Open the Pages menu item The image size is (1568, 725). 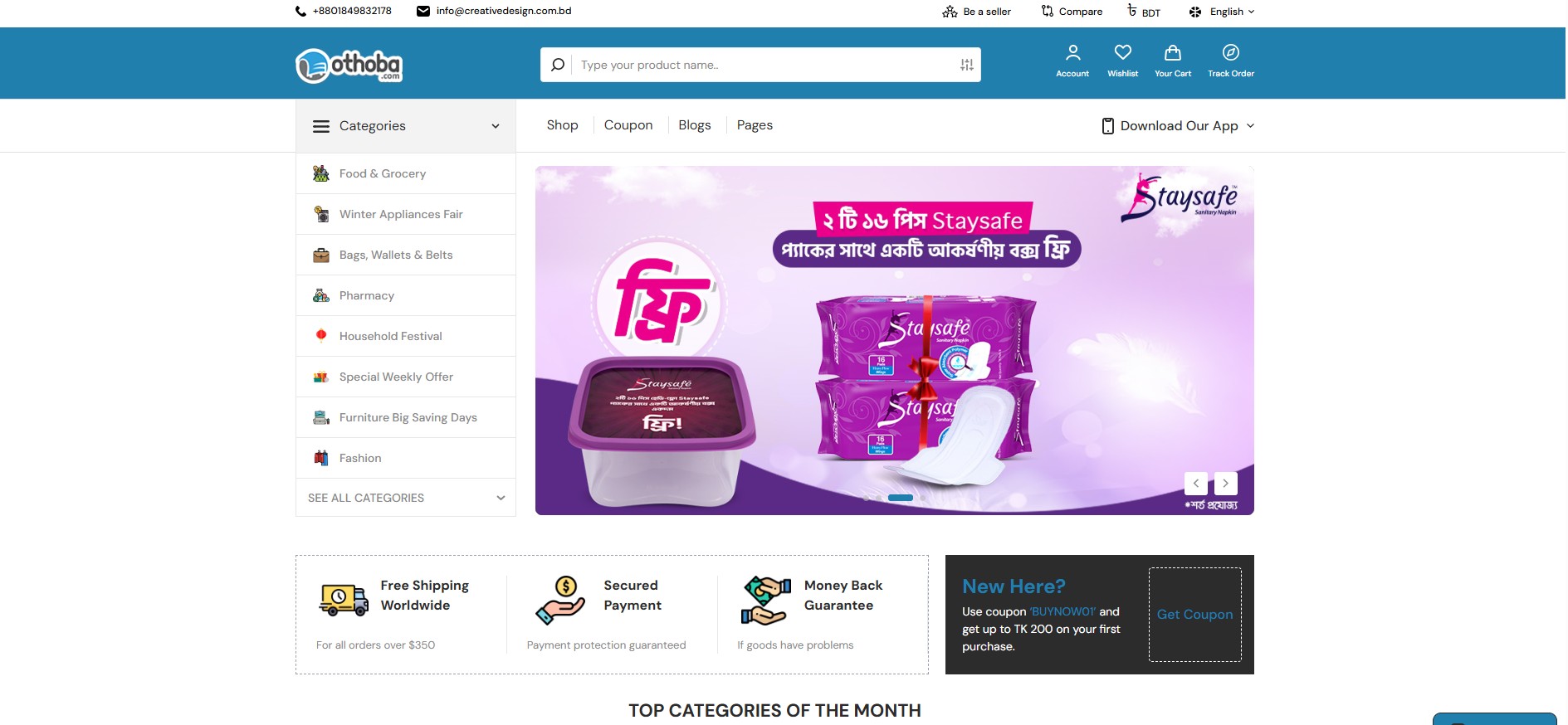[755, 125]
